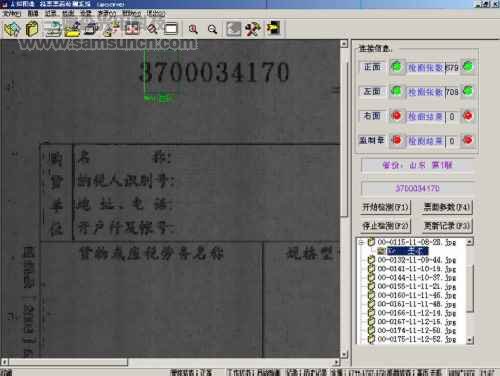
Task: Select file 00-0141-11-10 in list
Action: 417,269
